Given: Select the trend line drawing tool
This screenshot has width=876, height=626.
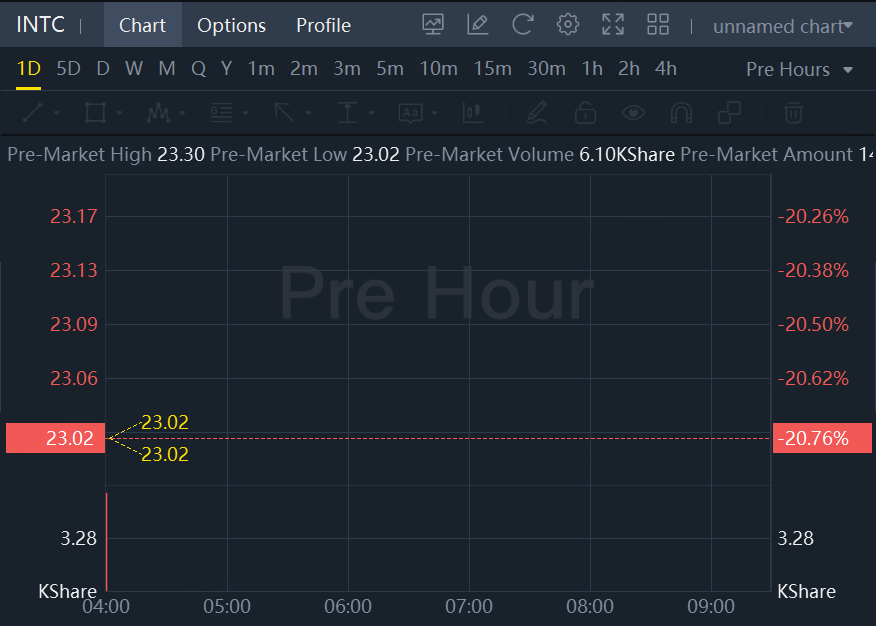Looking at the screenshot, I should [33, 113].
